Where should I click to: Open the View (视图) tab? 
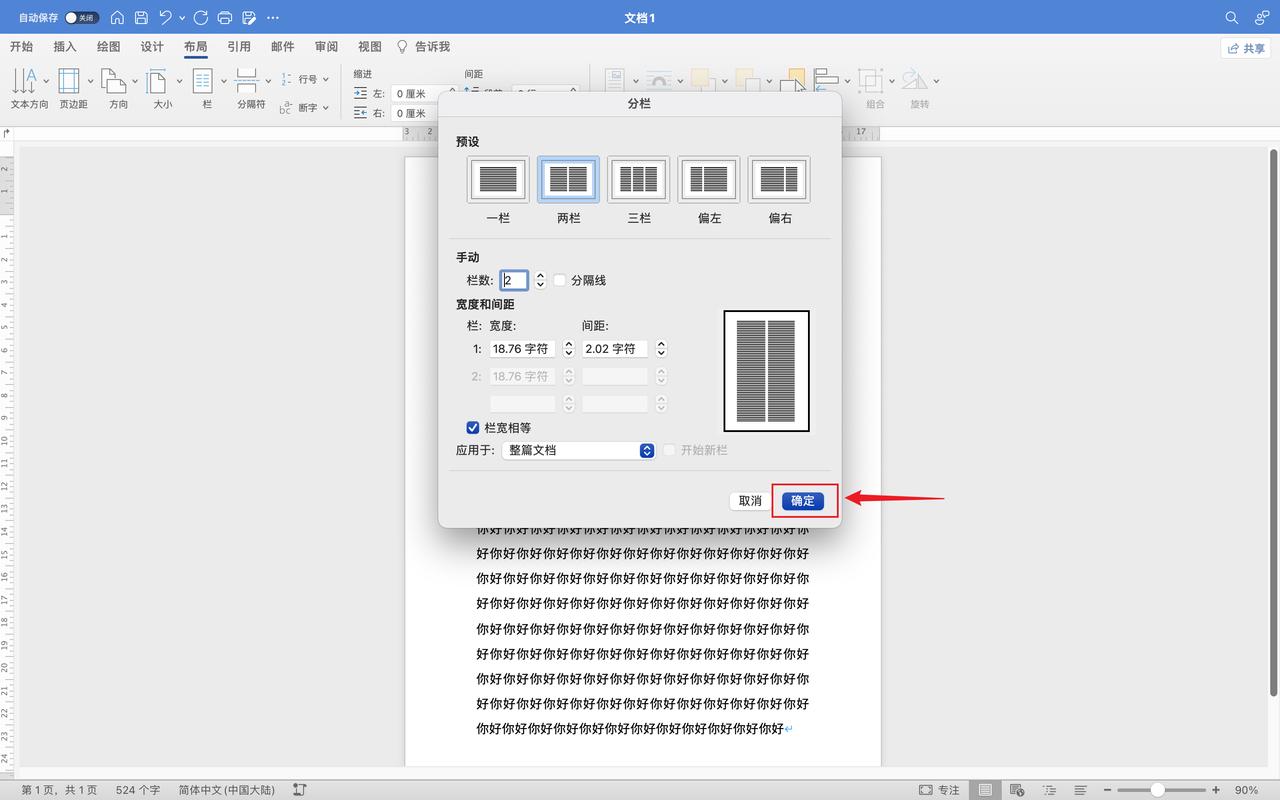coord(370,47)
